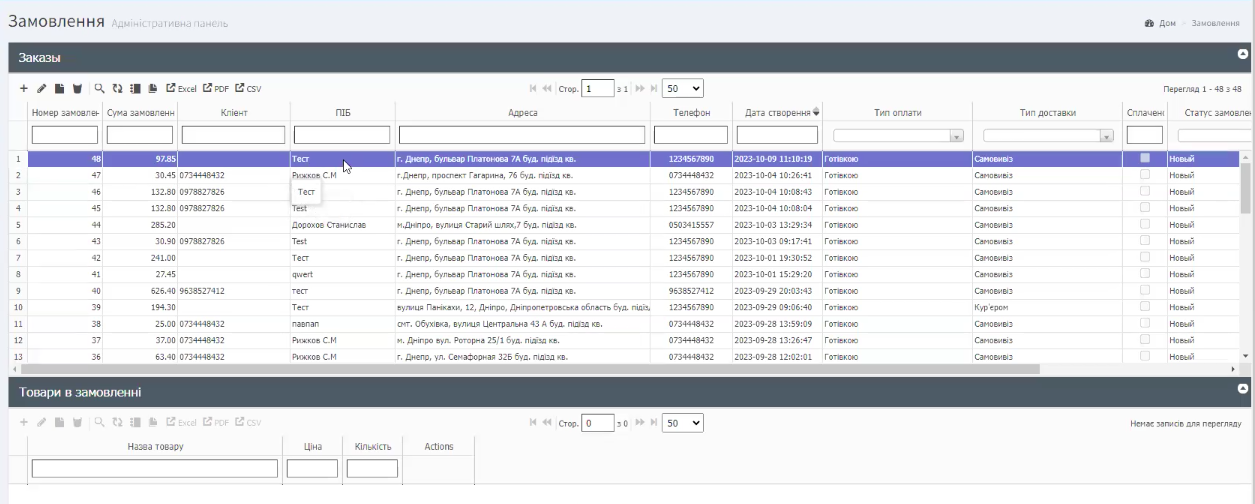This screenshot has height=504, width=1255.
Task: Click the Ціна filter input
Action: (x=312, y=468)
